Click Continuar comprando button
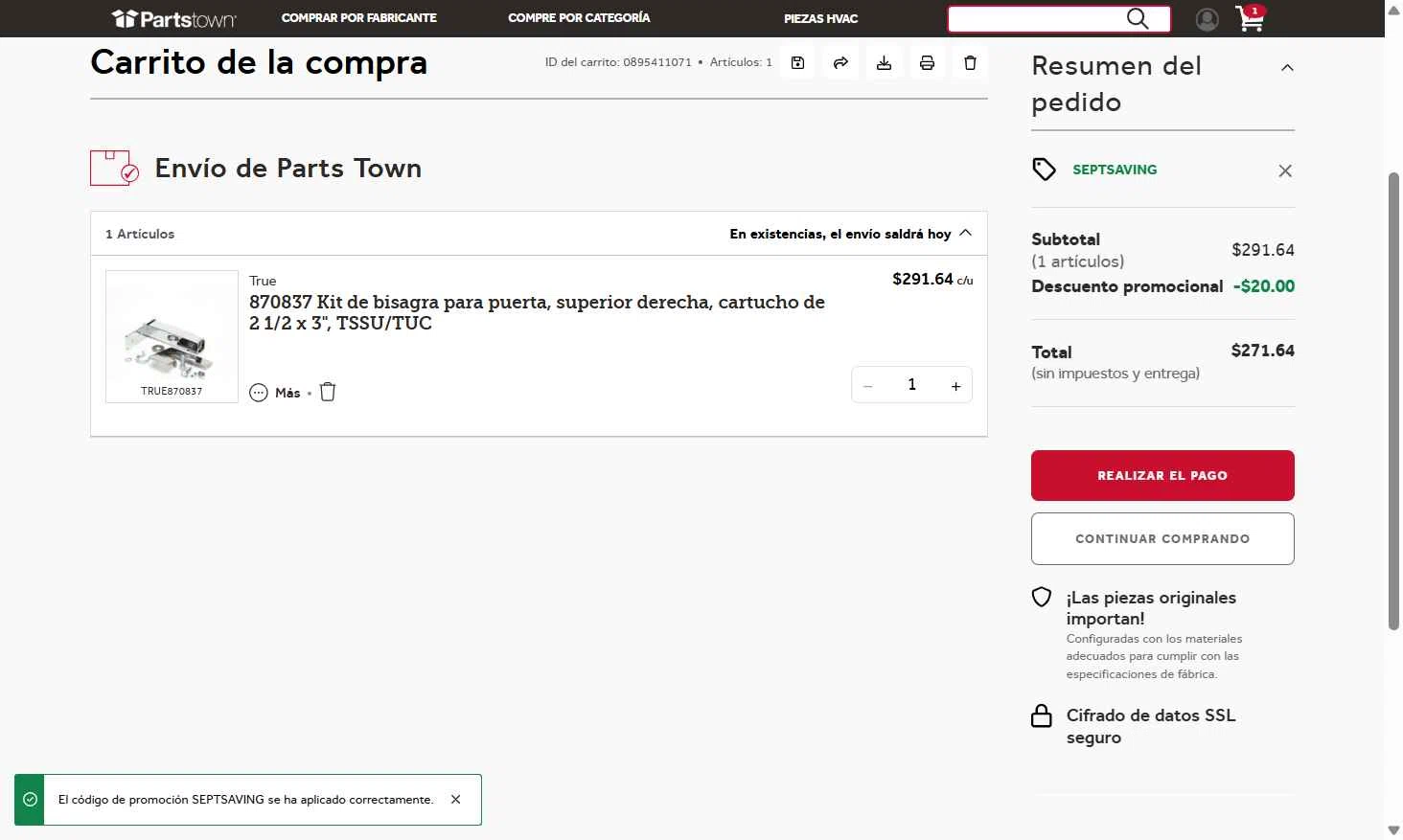The image size is (1403, 840). click(1162, 538)
